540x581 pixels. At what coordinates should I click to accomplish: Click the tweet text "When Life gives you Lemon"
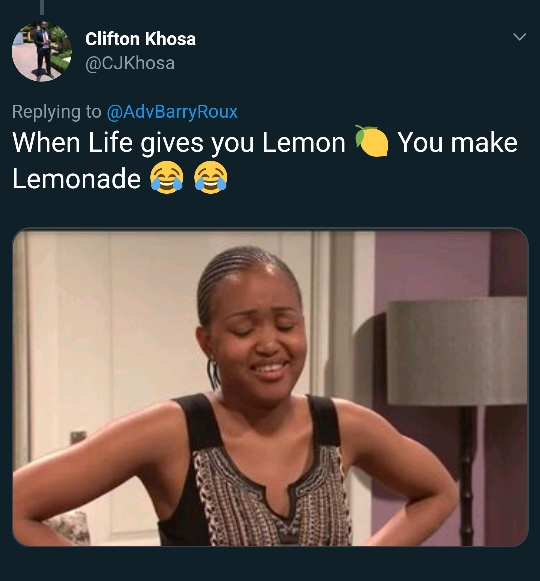click(x=179, y=143)
